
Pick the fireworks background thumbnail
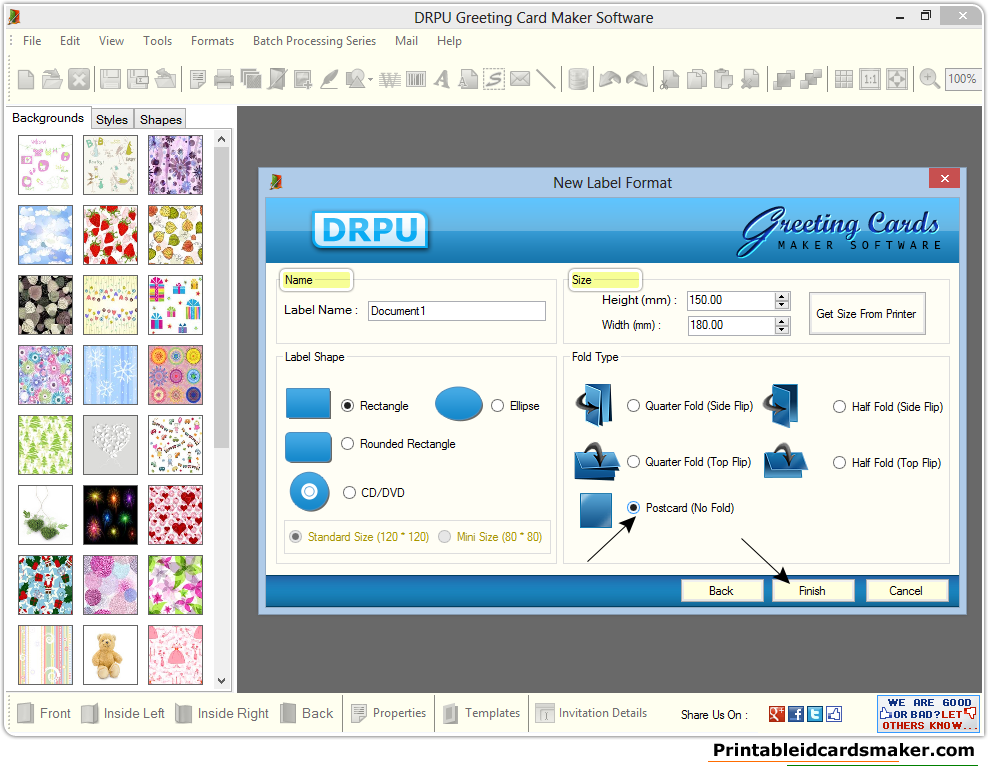[x=110, y=515]
